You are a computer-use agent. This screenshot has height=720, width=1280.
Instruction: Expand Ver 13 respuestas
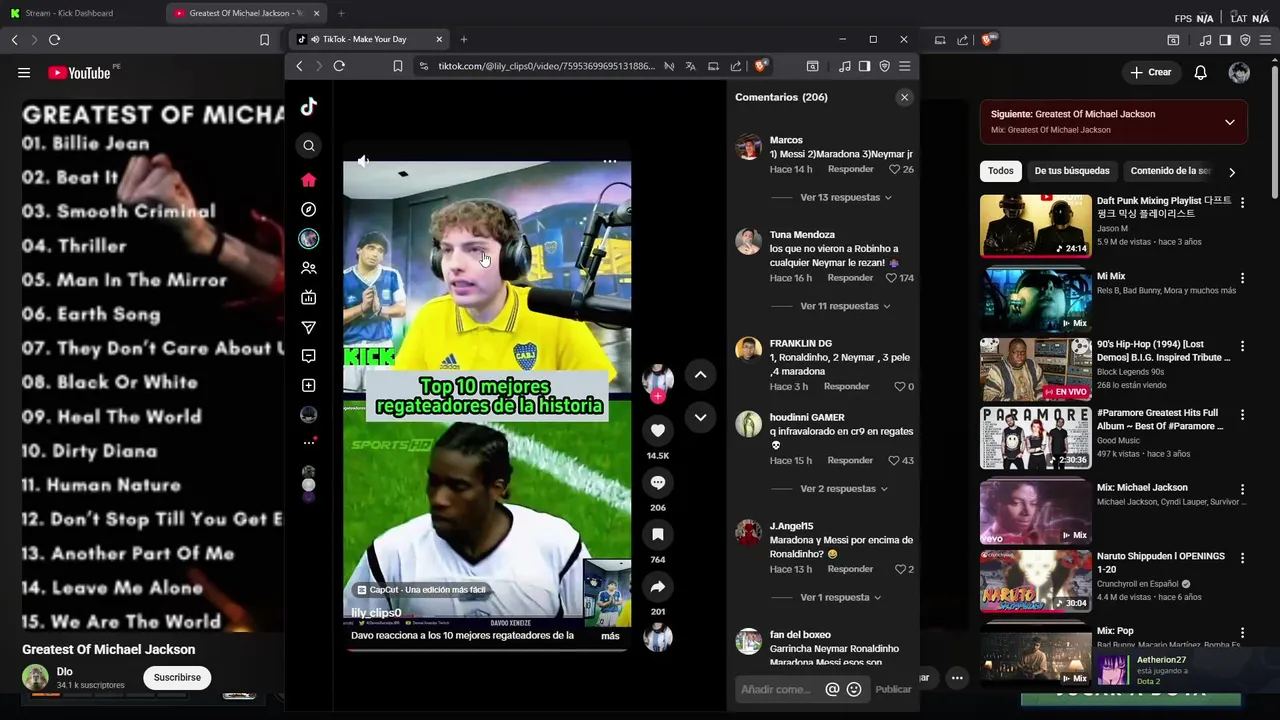846,197
